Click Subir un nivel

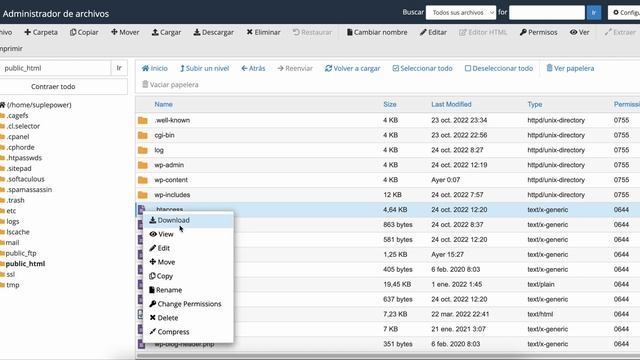204,69
